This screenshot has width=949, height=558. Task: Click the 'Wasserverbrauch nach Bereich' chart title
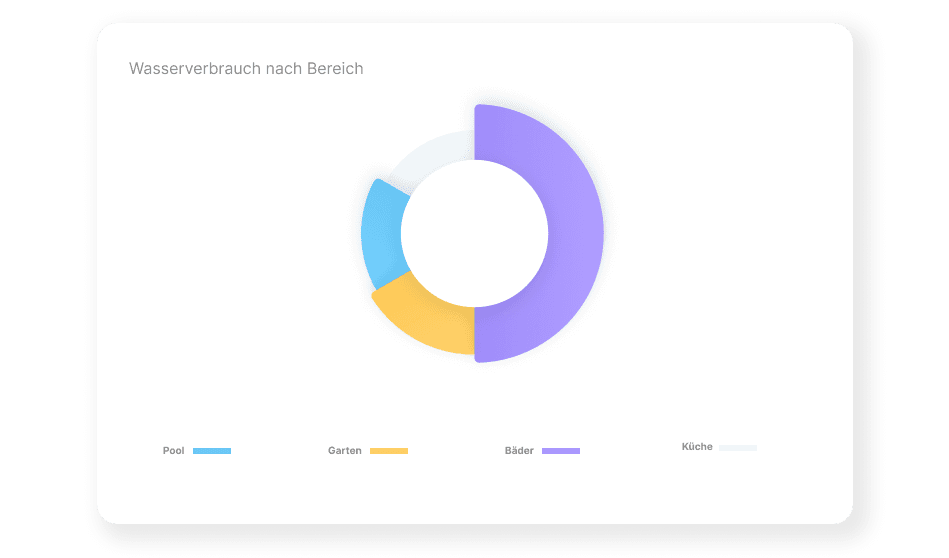pyautogui.click(x=246, y=68)
